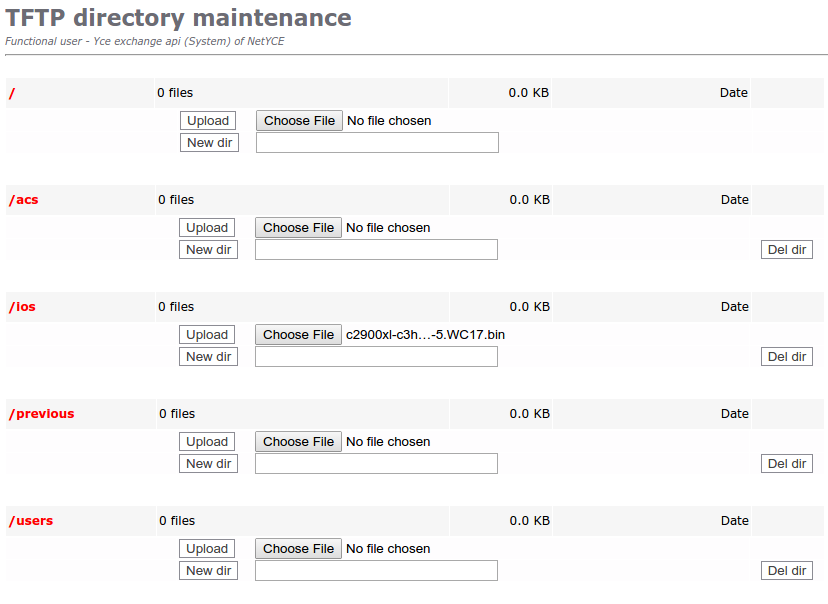This screenshot has height=604, width=828.
Task: Click New dir button under /ios
Action: [x=208, y=357]
